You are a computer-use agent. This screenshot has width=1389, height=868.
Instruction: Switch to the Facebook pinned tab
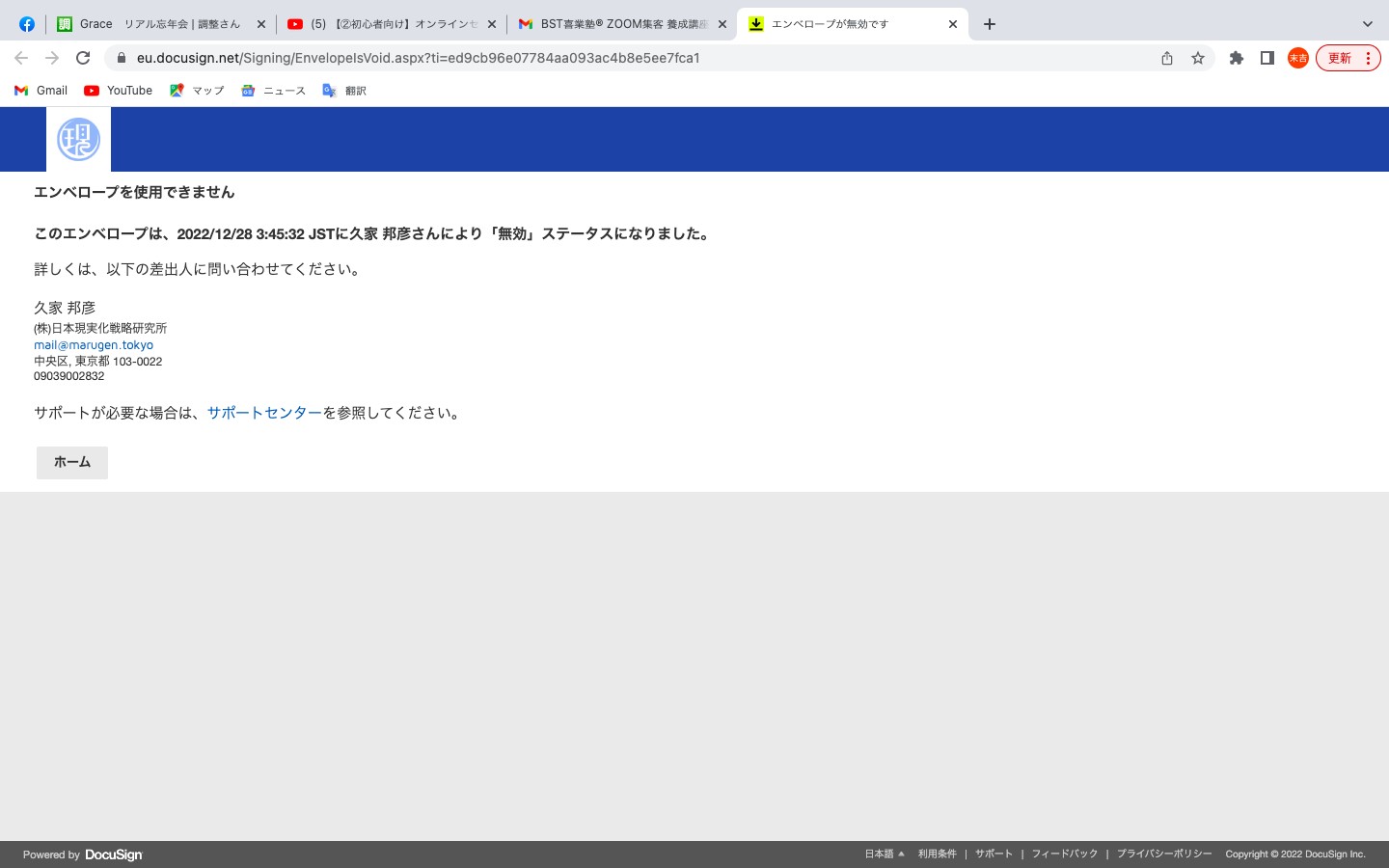pos(27,24)
